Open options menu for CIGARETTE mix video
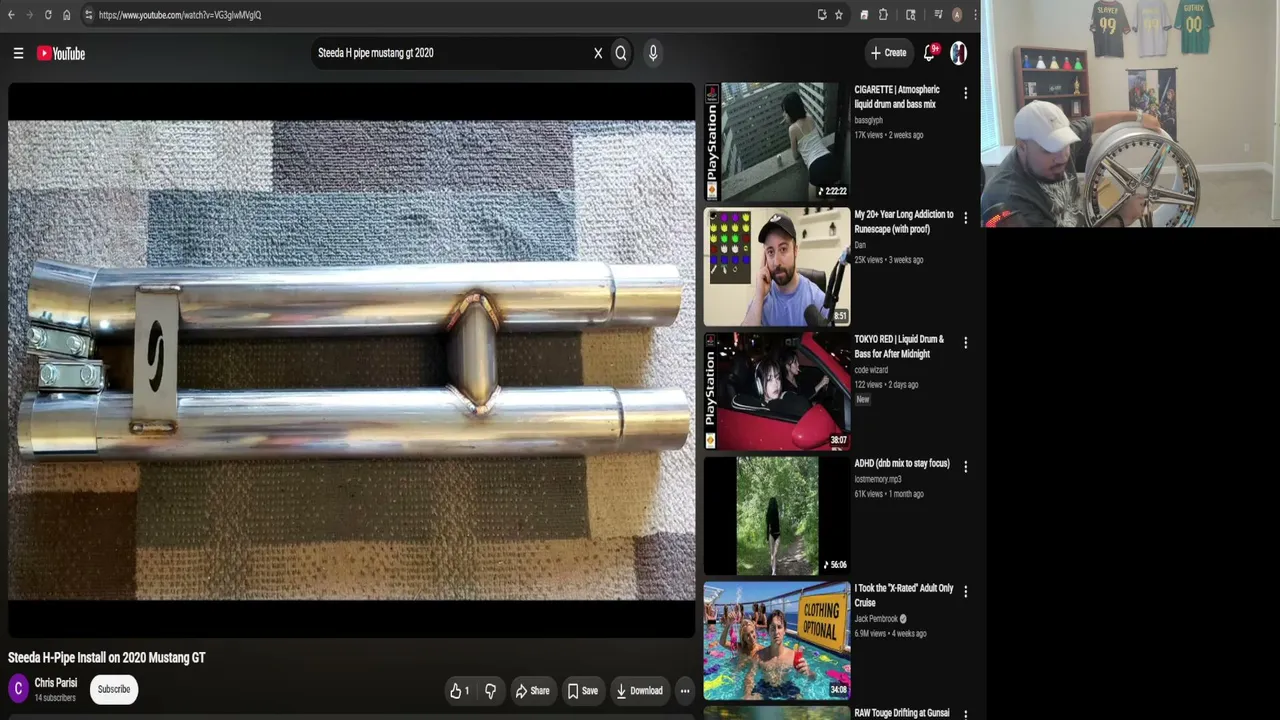The width and height of the screenshot is (1280, 720). pos(965,93)
